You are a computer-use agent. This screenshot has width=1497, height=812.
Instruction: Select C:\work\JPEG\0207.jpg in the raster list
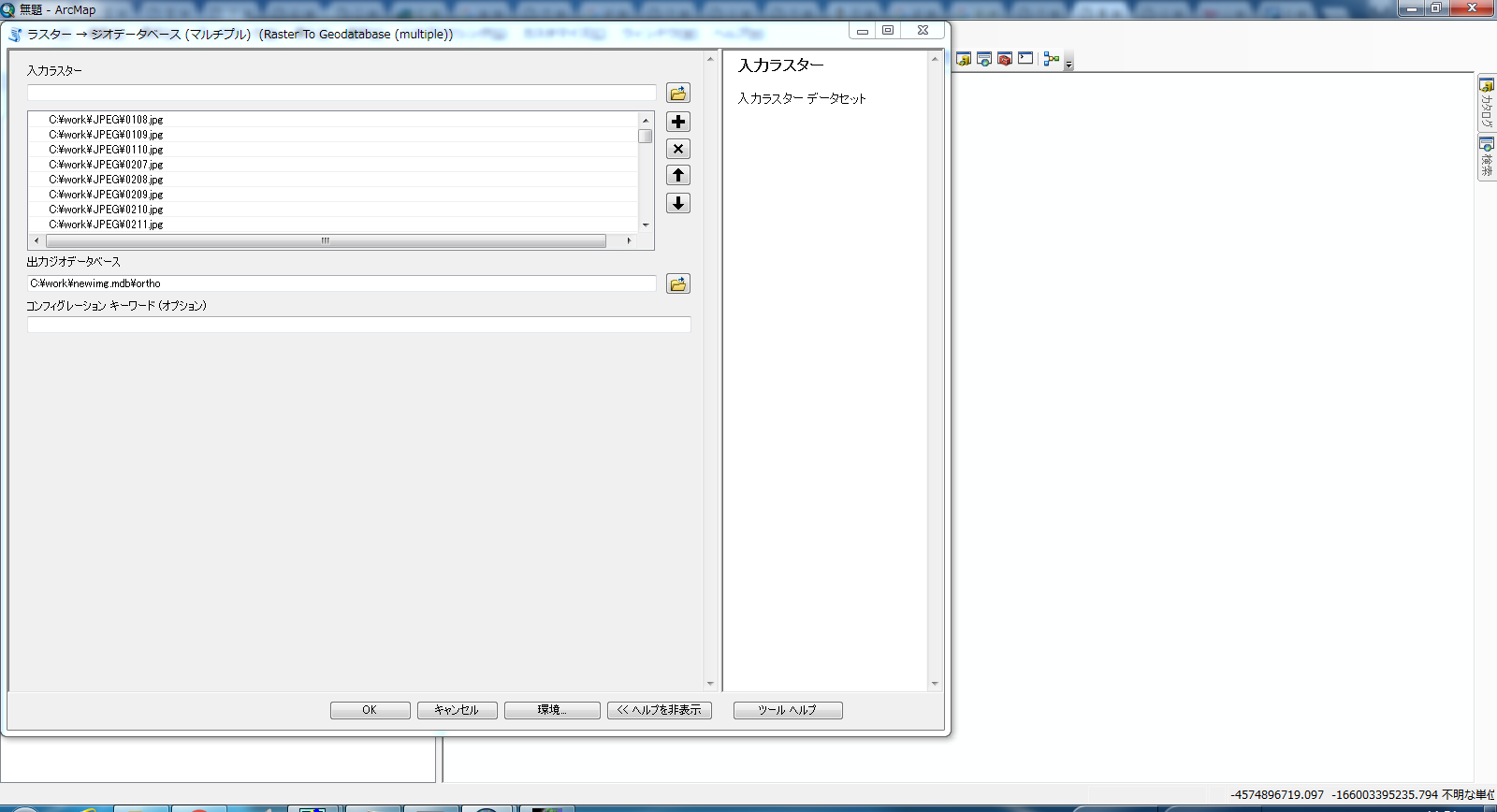[x=106, y=165]
